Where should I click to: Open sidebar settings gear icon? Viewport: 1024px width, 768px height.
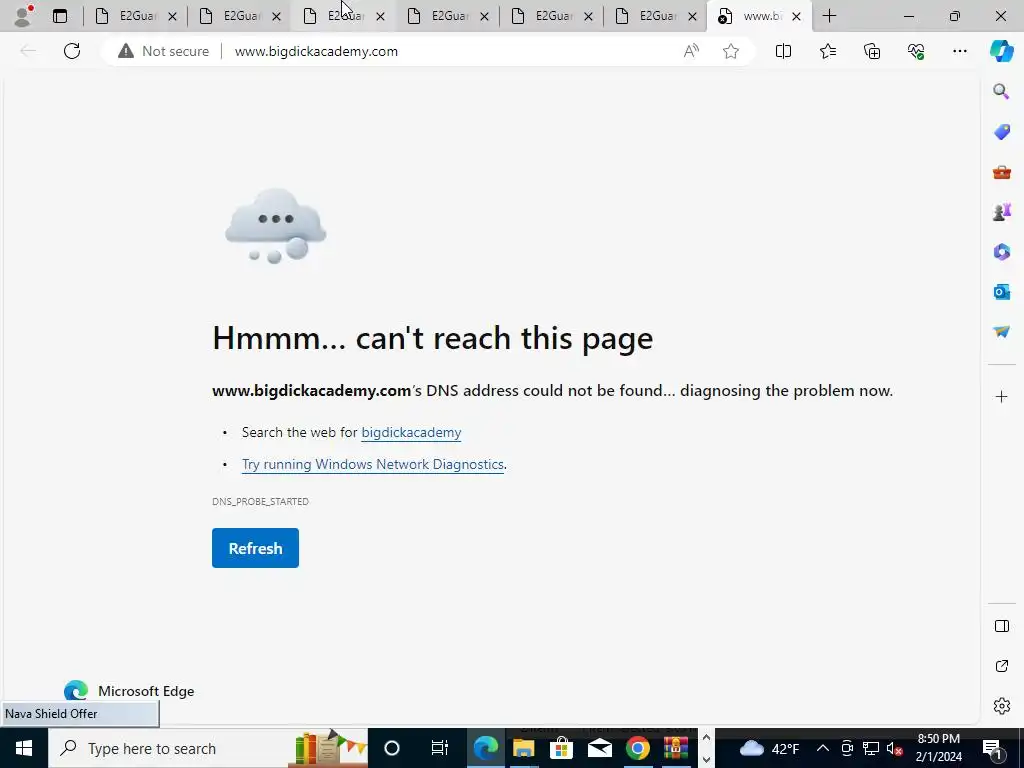(1001, 706)
